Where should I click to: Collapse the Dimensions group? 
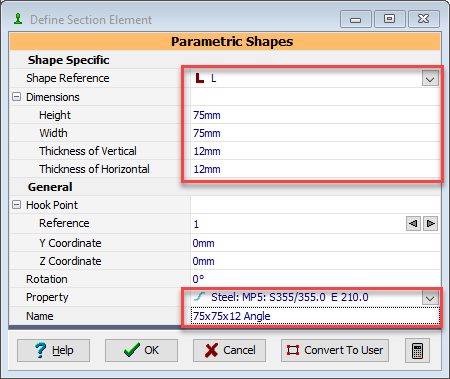16,97
